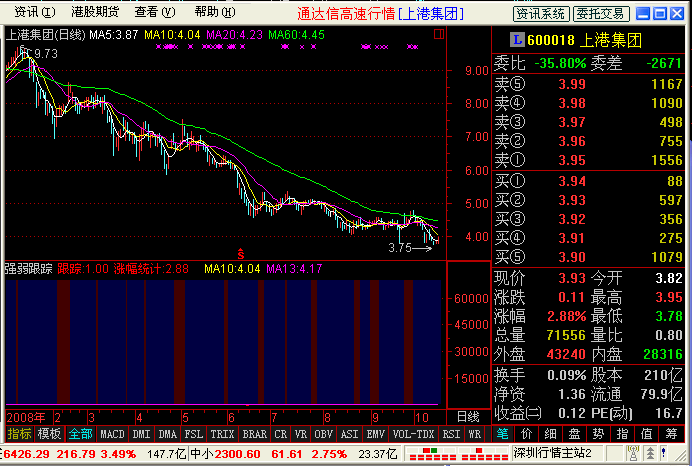Click the 现价 3.93 value

[572, 278]
